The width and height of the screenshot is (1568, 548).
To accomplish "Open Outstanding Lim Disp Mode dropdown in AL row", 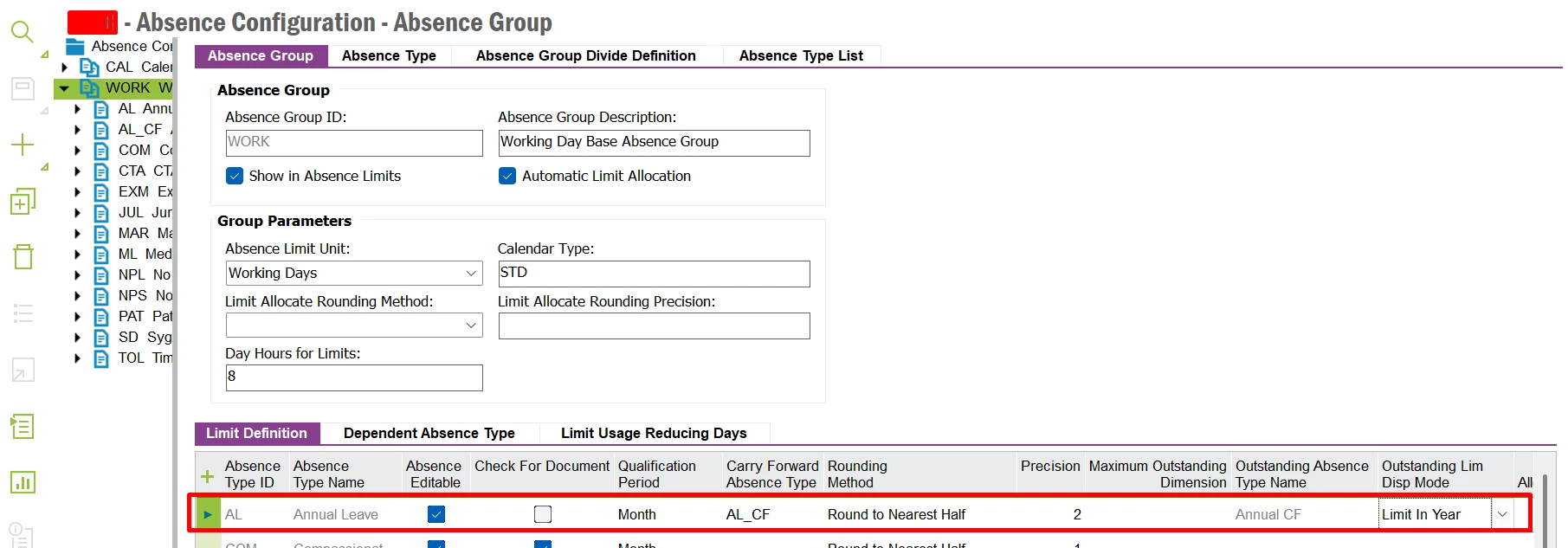I will click(x=1502, y=514).
